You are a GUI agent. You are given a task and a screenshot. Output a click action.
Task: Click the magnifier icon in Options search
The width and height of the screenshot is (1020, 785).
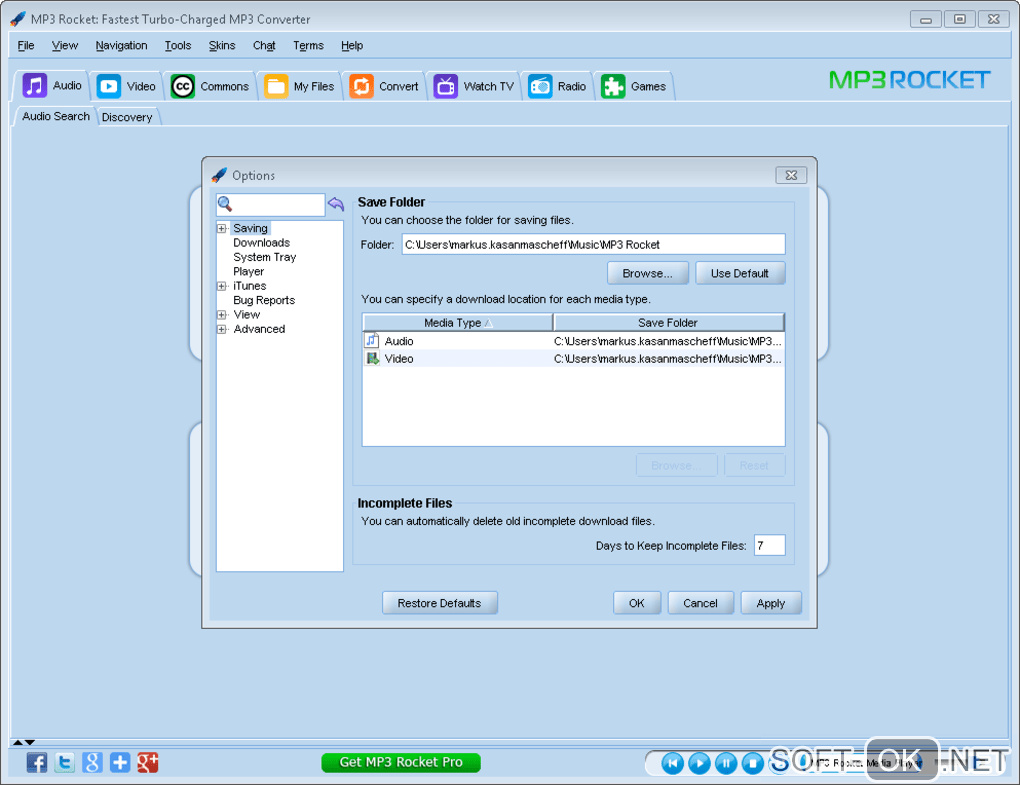click(x=225, y=204)
